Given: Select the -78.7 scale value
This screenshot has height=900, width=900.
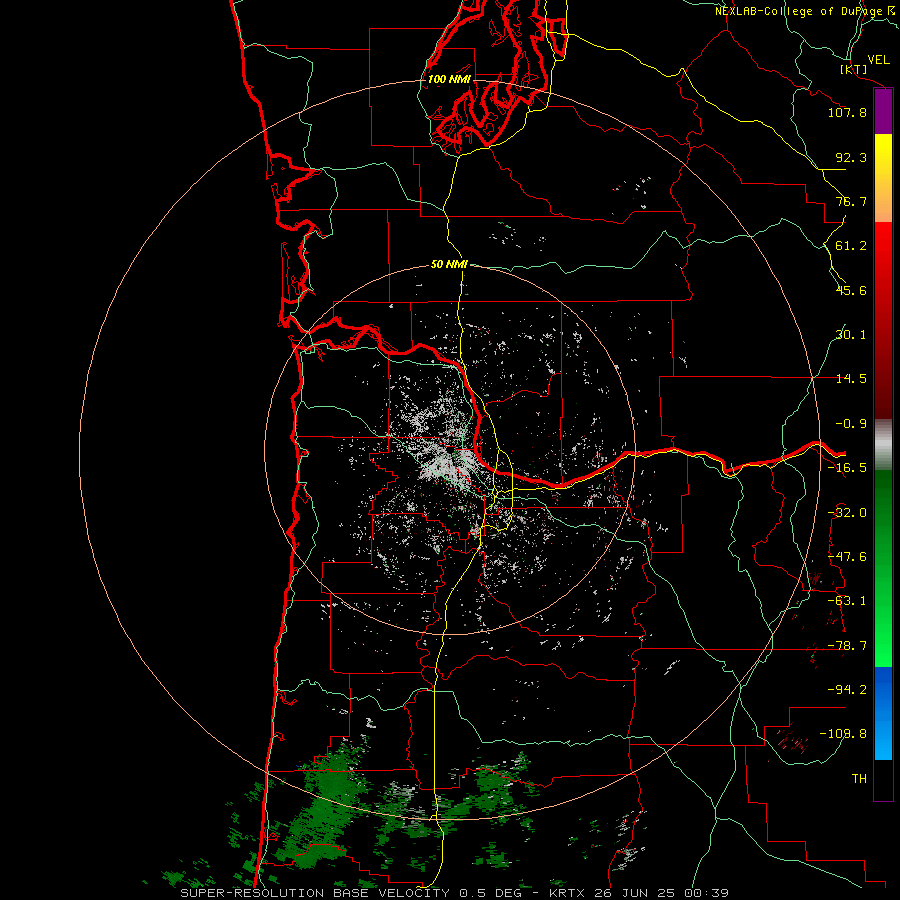Looking at the screenshot, I should click(x=847, y=646).
